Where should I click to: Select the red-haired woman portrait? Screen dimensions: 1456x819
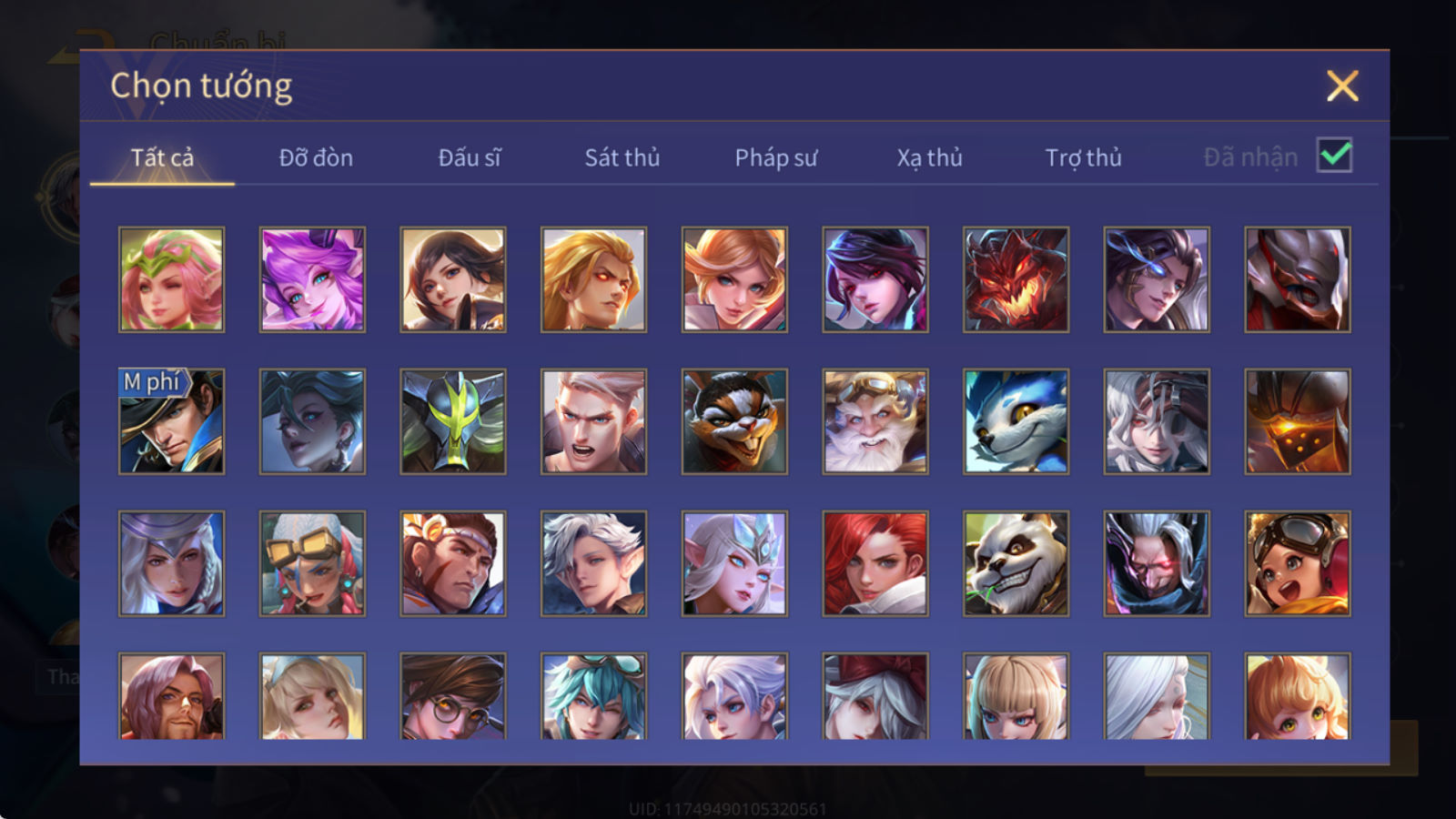pos(875,563)
